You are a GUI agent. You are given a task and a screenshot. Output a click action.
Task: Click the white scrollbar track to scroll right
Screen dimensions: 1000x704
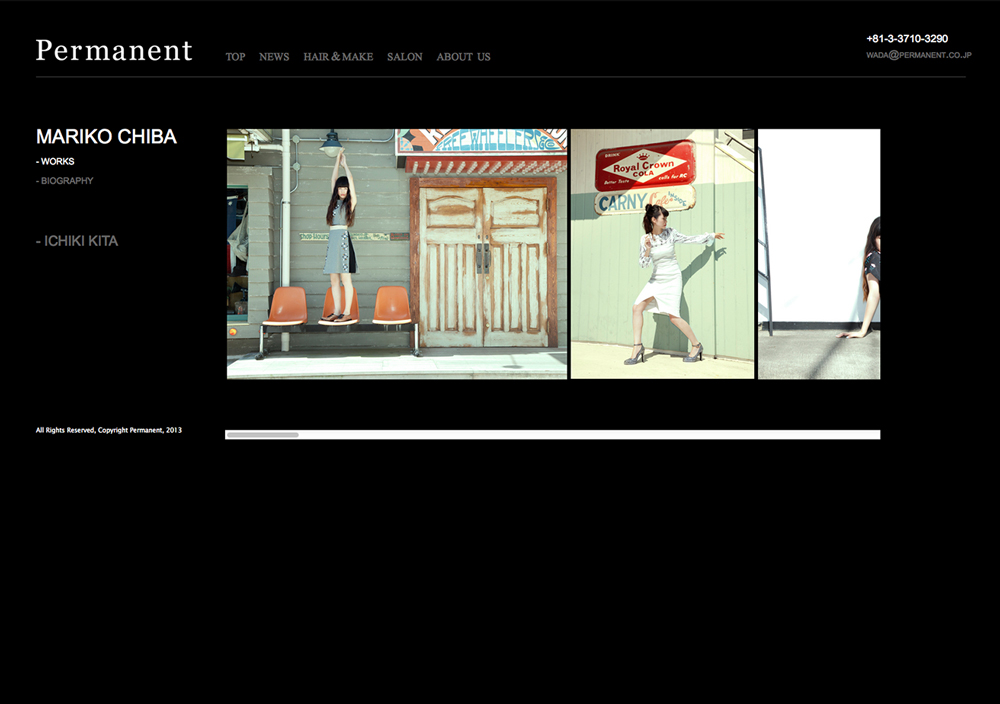click(600, 435)
